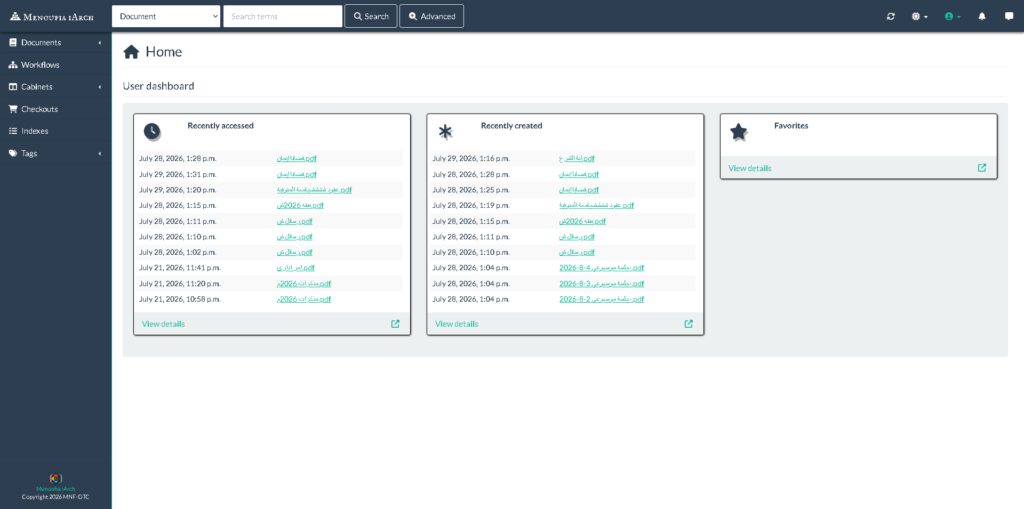1024x509 pixels.
Task: Open external link icon in Recently accessed
Action: tap(395, 323)
